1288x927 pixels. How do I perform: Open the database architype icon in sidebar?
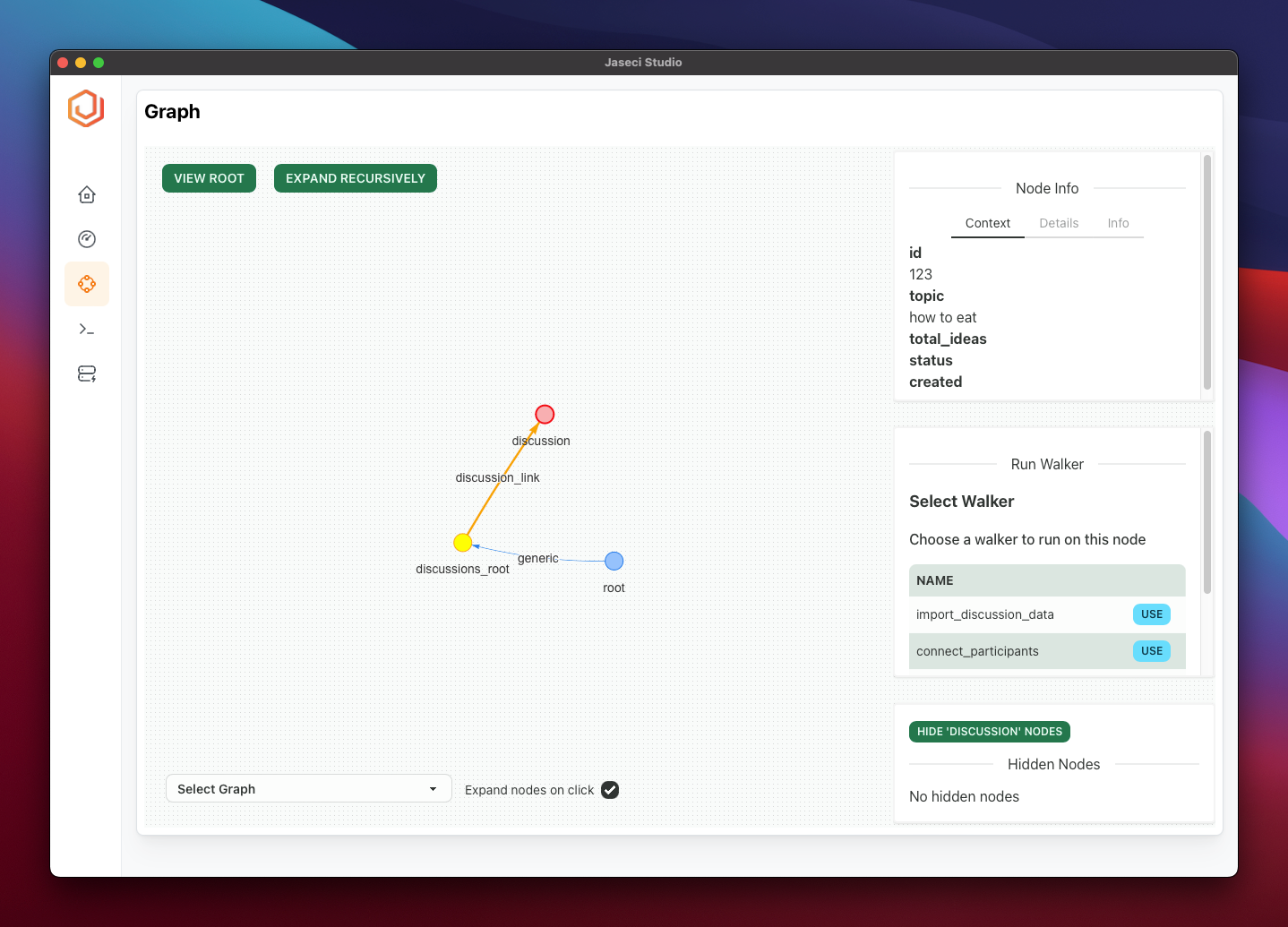(86, 373)
